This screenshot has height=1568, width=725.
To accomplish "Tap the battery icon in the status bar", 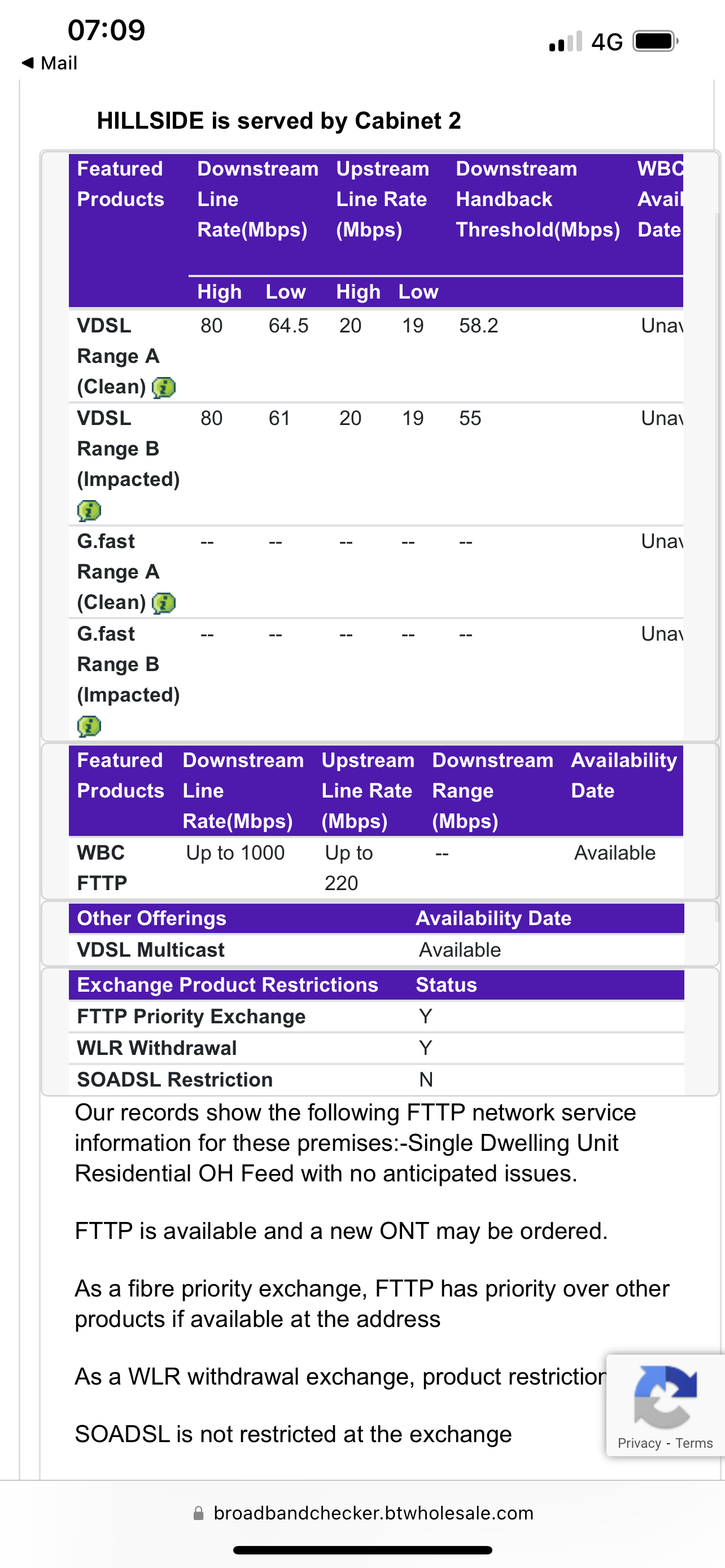I will tap(655, 41).
